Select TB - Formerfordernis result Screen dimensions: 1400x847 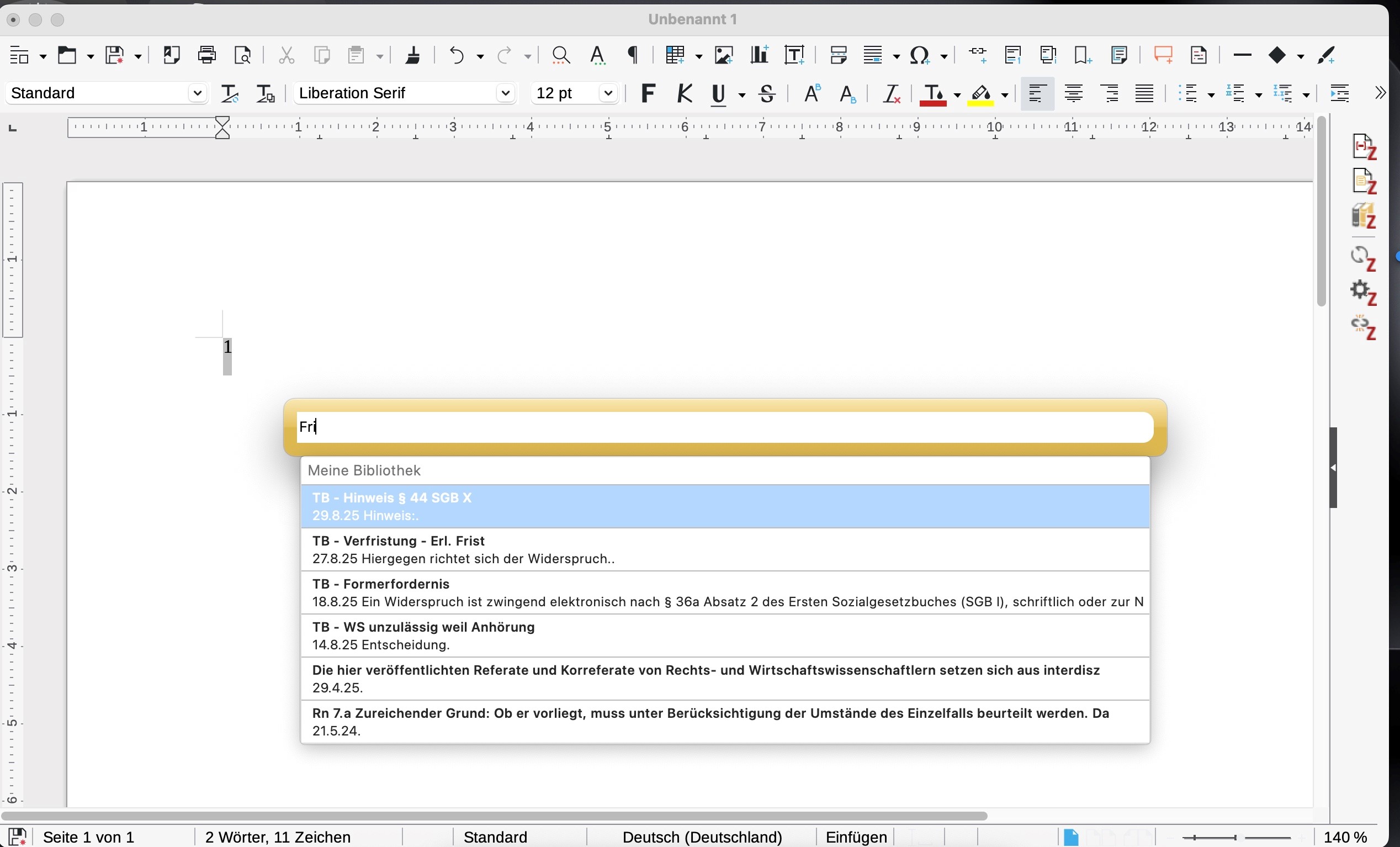coord(725,593)
